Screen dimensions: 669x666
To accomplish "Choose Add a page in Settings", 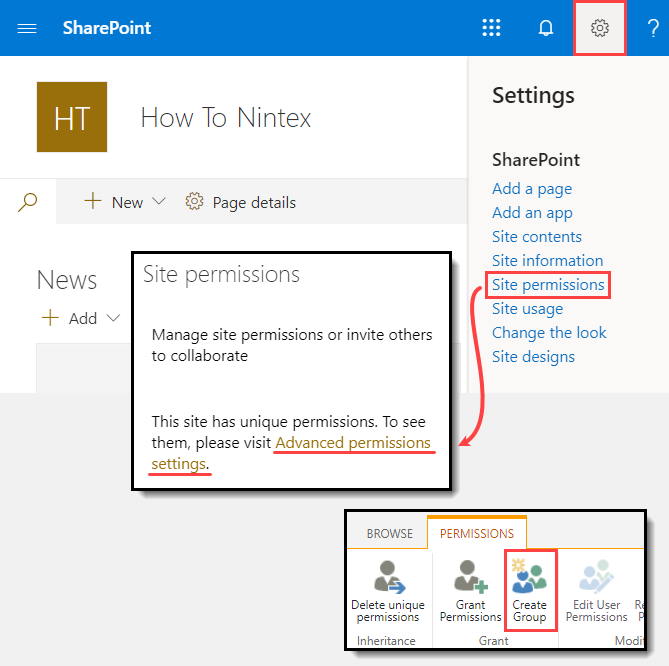I will point(532,189).
